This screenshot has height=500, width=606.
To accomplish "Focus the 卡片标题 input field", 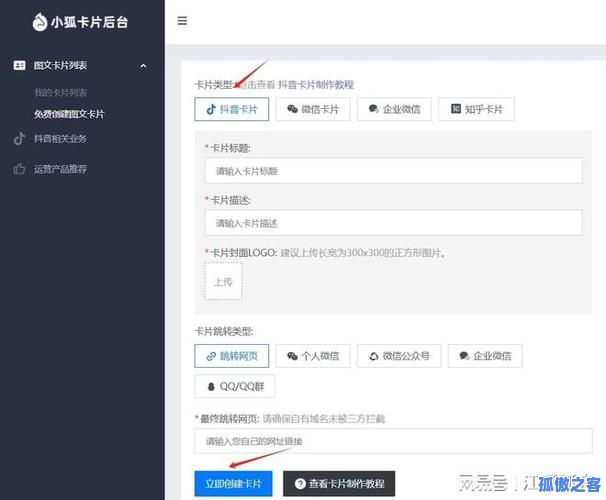I will 393,171.
